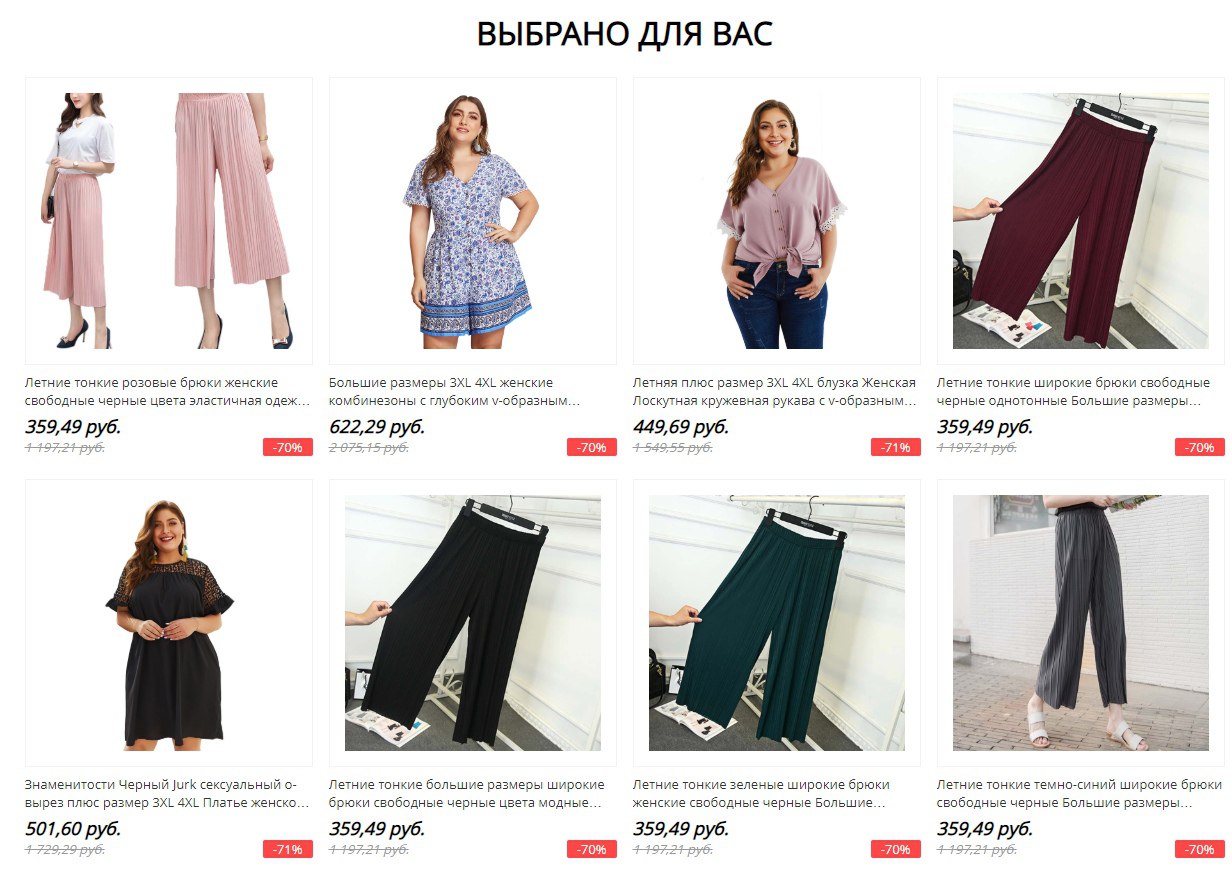Open the dark green wide pants image
1232x870 pixels.
coord(777,623)
